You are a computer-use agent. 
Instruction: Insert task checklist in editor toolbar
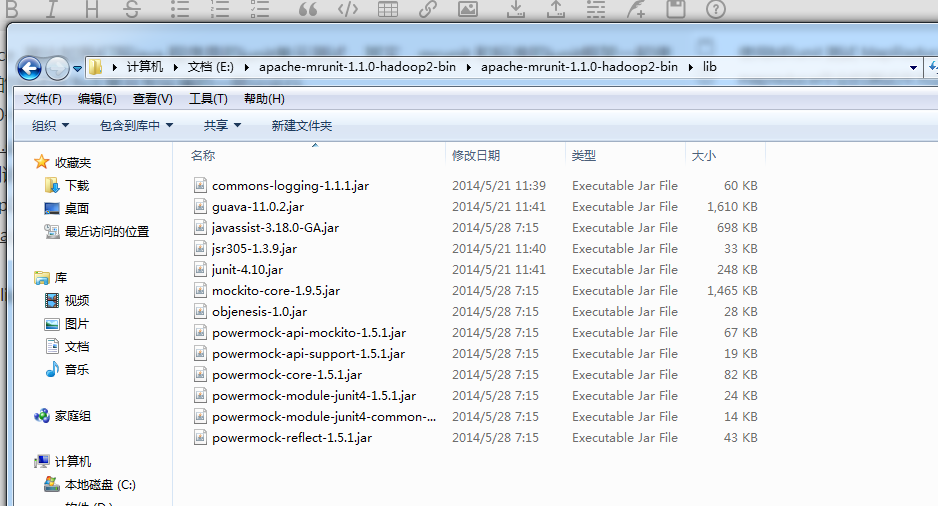coord(260,9)
